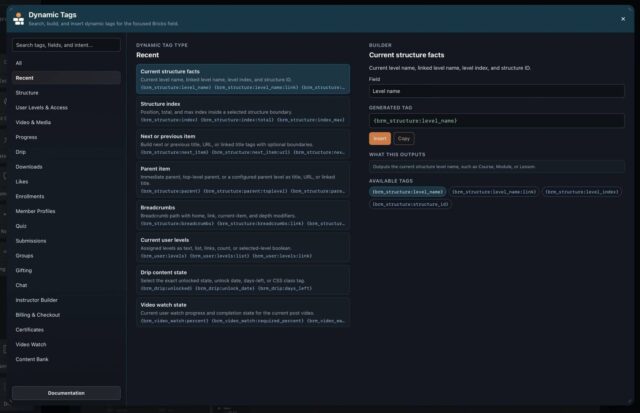The width and height of the screenshot is (640, 413).
Task: Focus the search tags input field
Action: click(66, 45)
